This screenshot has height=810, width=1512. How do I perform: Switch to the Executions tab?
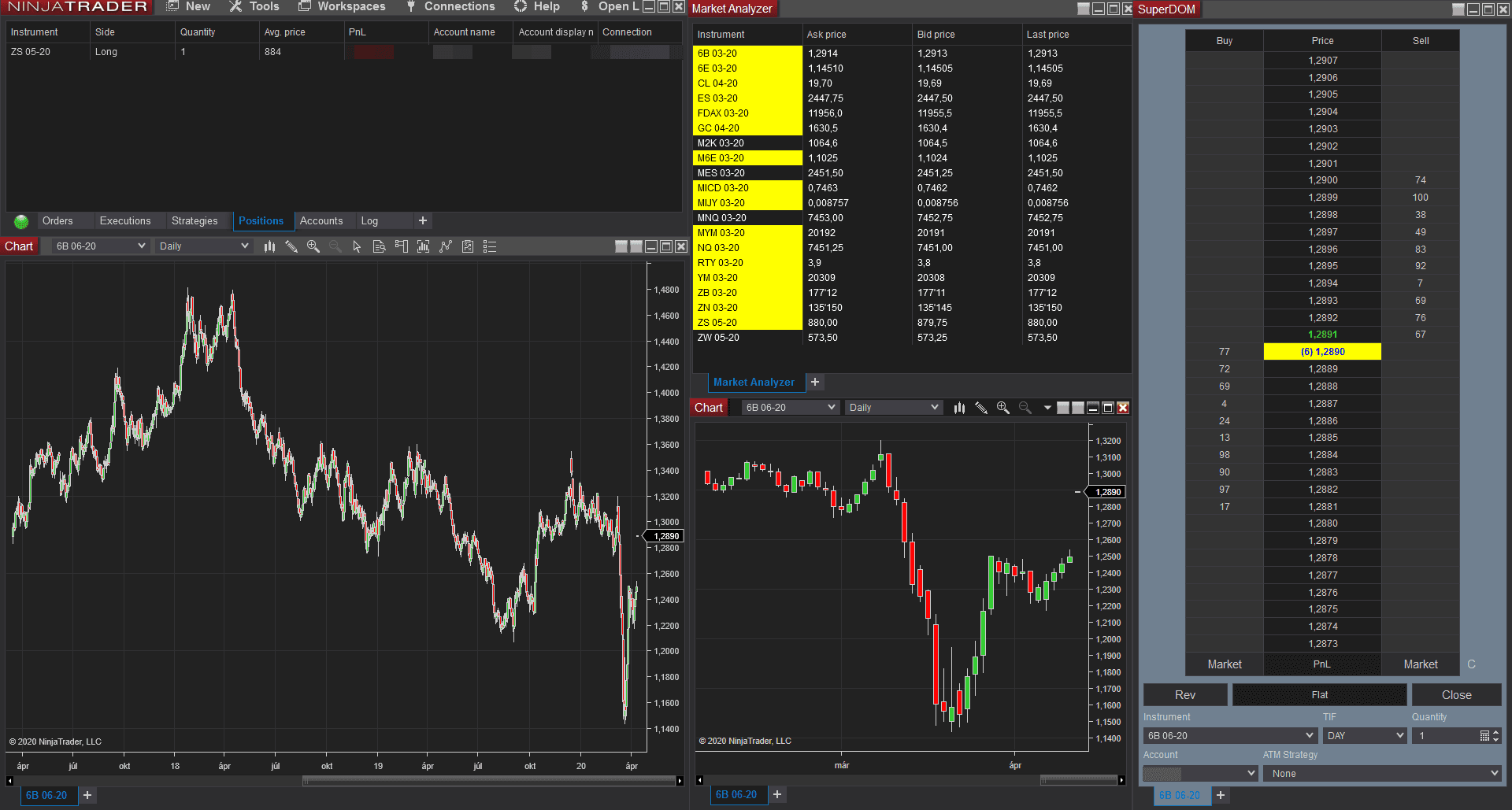(126, 221)
